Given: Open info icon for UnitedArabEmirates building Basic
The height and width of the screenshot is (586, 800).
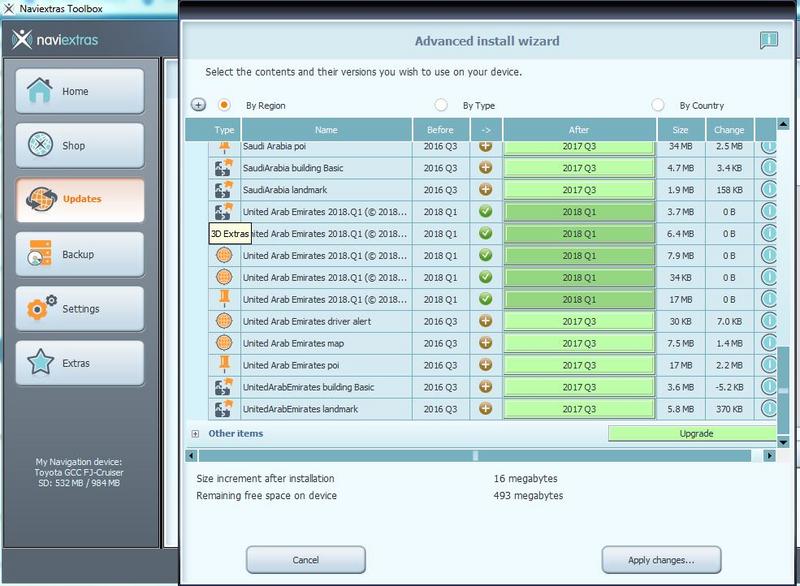Looking at the screenshot, I should click(x=768, y=387).
